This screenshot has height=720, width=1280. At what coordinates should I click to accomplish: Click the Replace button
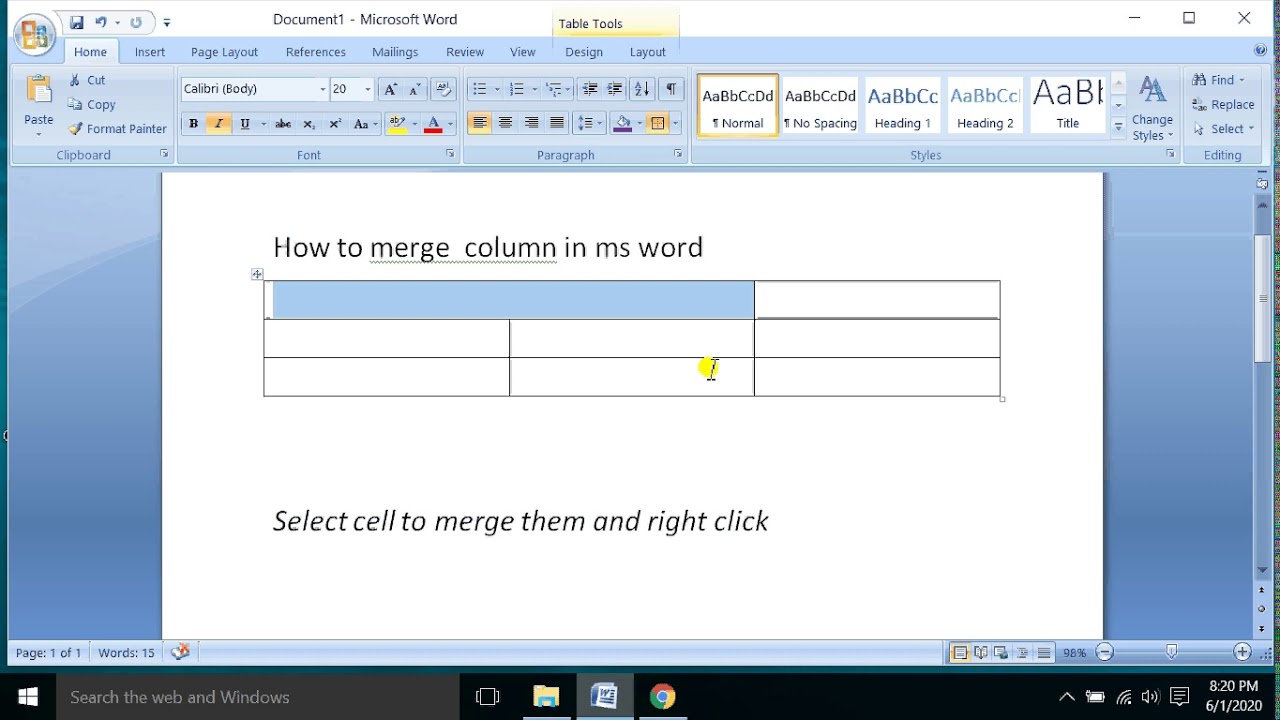(1223, 104)
